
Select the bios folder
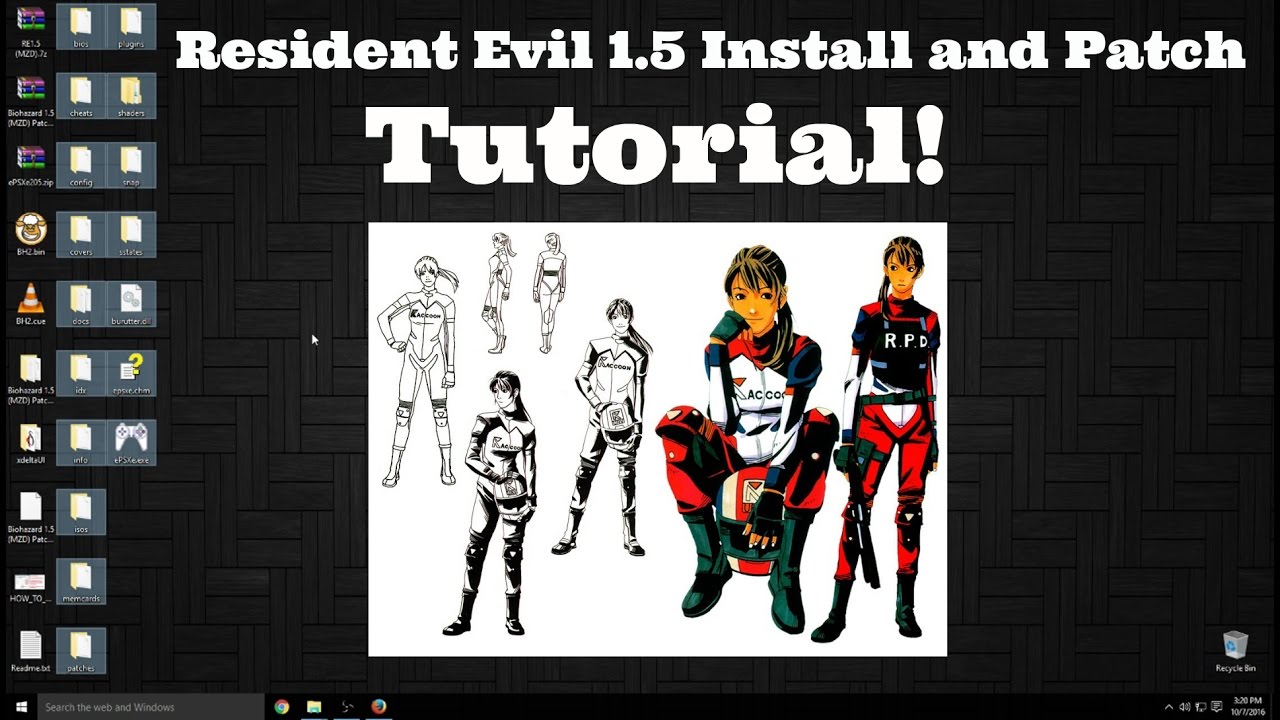tap(81, 27)
